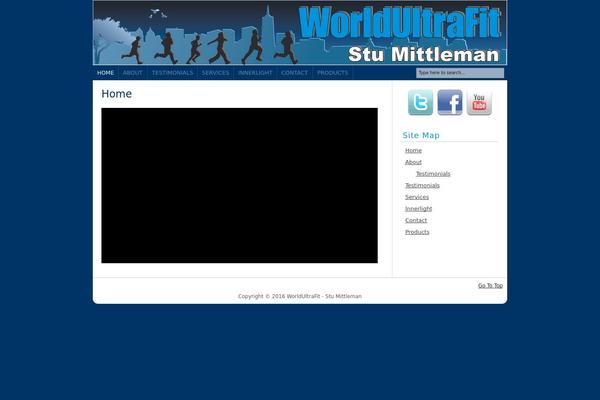Open top-level Testimonials link in Site Map
This screenshot has height=400, width=600.
point(422,186)
